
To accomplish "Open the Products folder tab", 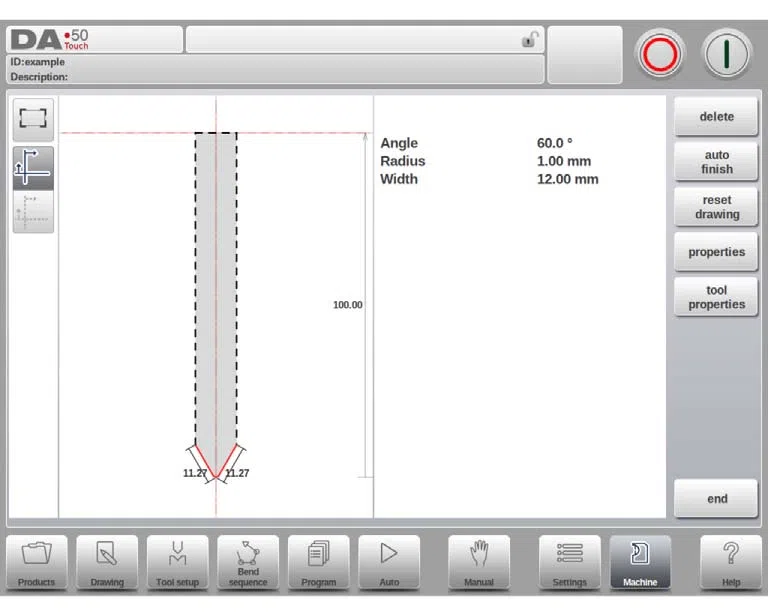I will coord(37,562).
